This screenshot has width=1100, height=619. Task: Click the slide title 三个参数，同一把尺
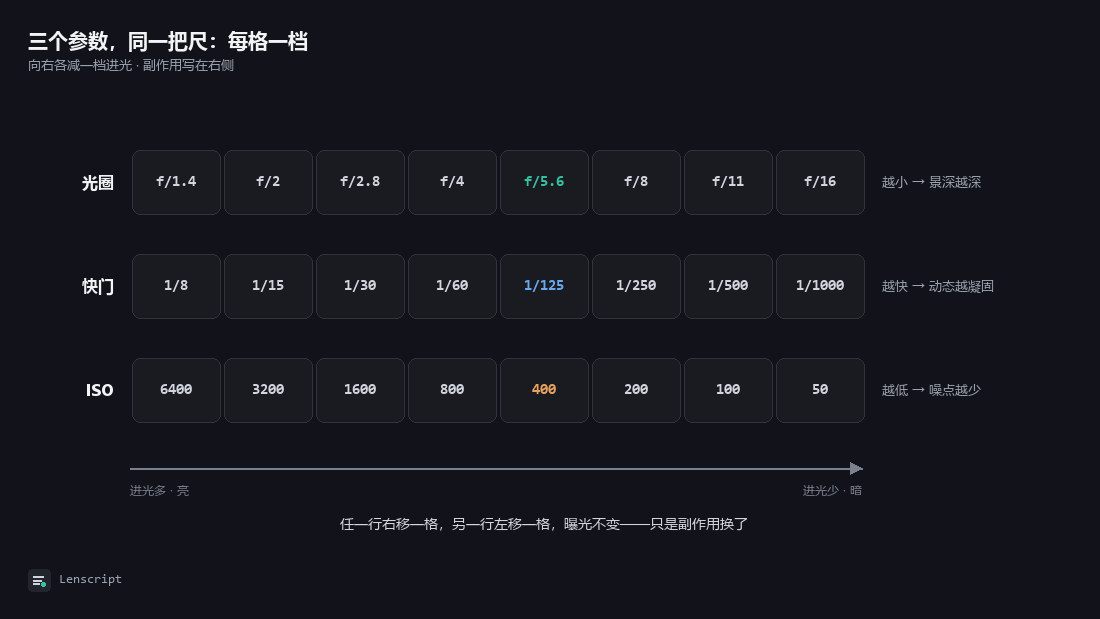pos(168,41)
